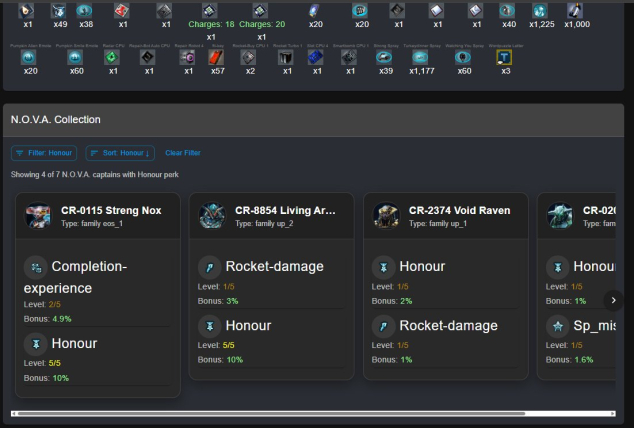The height and width of the screenshot is (428, 634).
Task: Select the inventory item showing x1,225
Action: [541, 11]
